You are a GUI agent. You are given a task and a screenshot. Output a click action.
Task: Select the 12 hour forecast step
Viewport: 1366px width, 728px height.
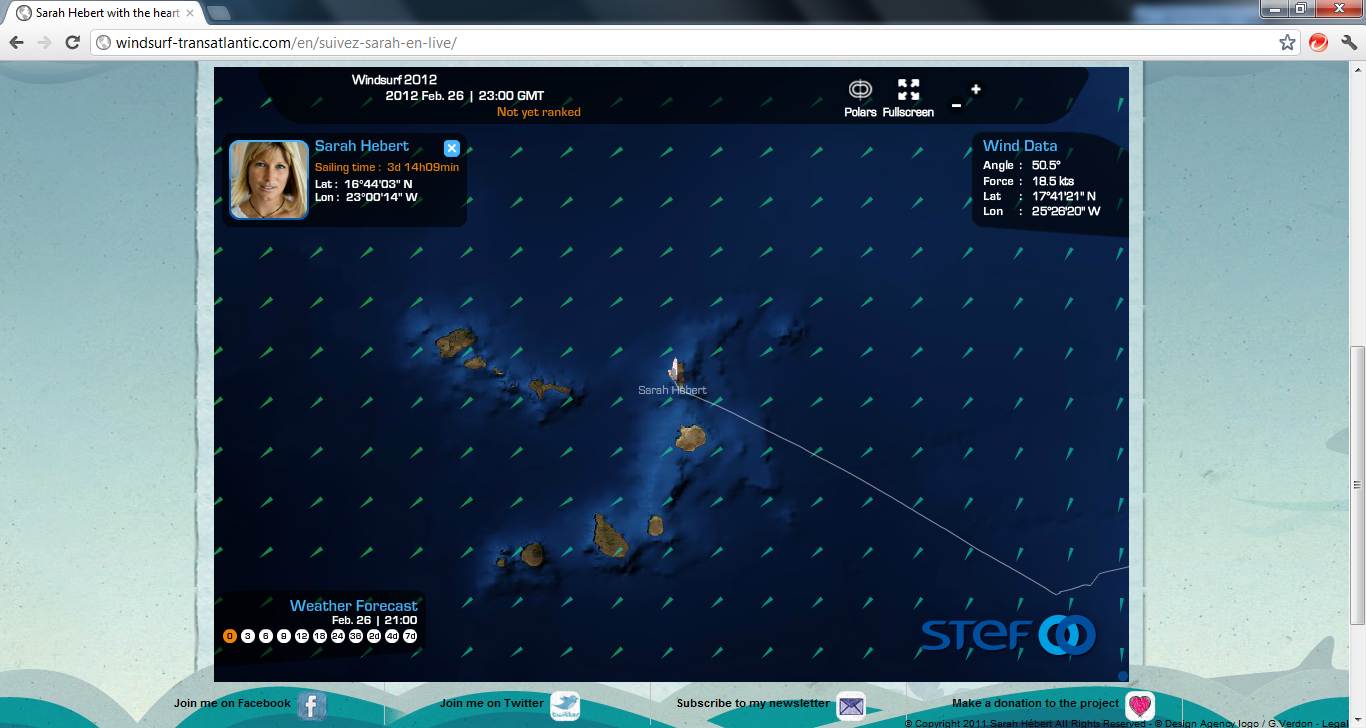302,636
